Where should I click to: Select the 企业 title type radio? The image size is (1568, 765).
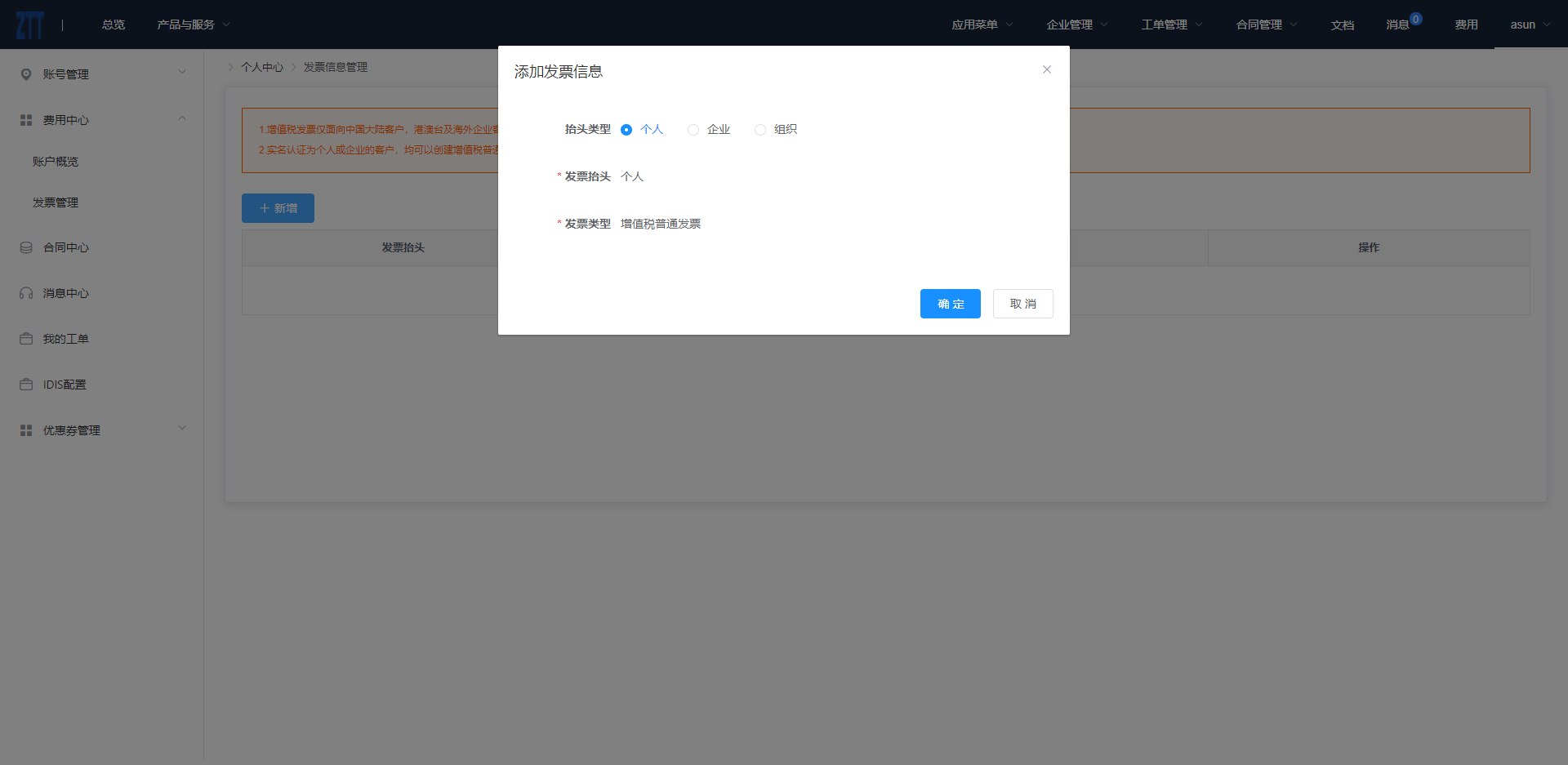(x=693, y=130)
